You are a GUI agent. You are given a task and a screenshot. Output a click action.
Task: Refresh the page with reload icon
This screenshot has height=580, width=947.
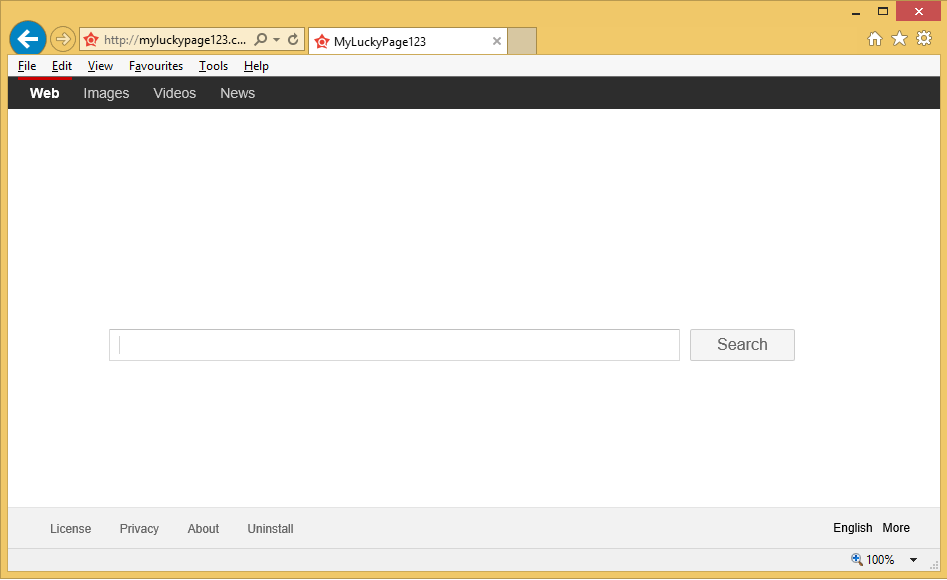tap(293, 40)
